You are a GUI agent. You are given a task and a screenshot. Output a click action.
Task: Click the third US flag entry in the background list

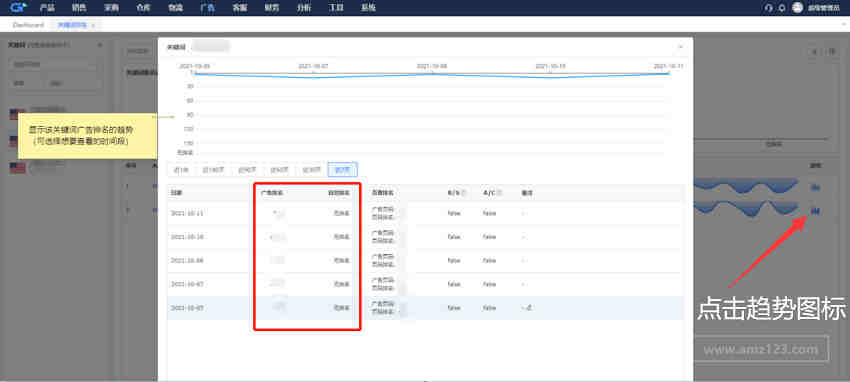pos(17,168)
